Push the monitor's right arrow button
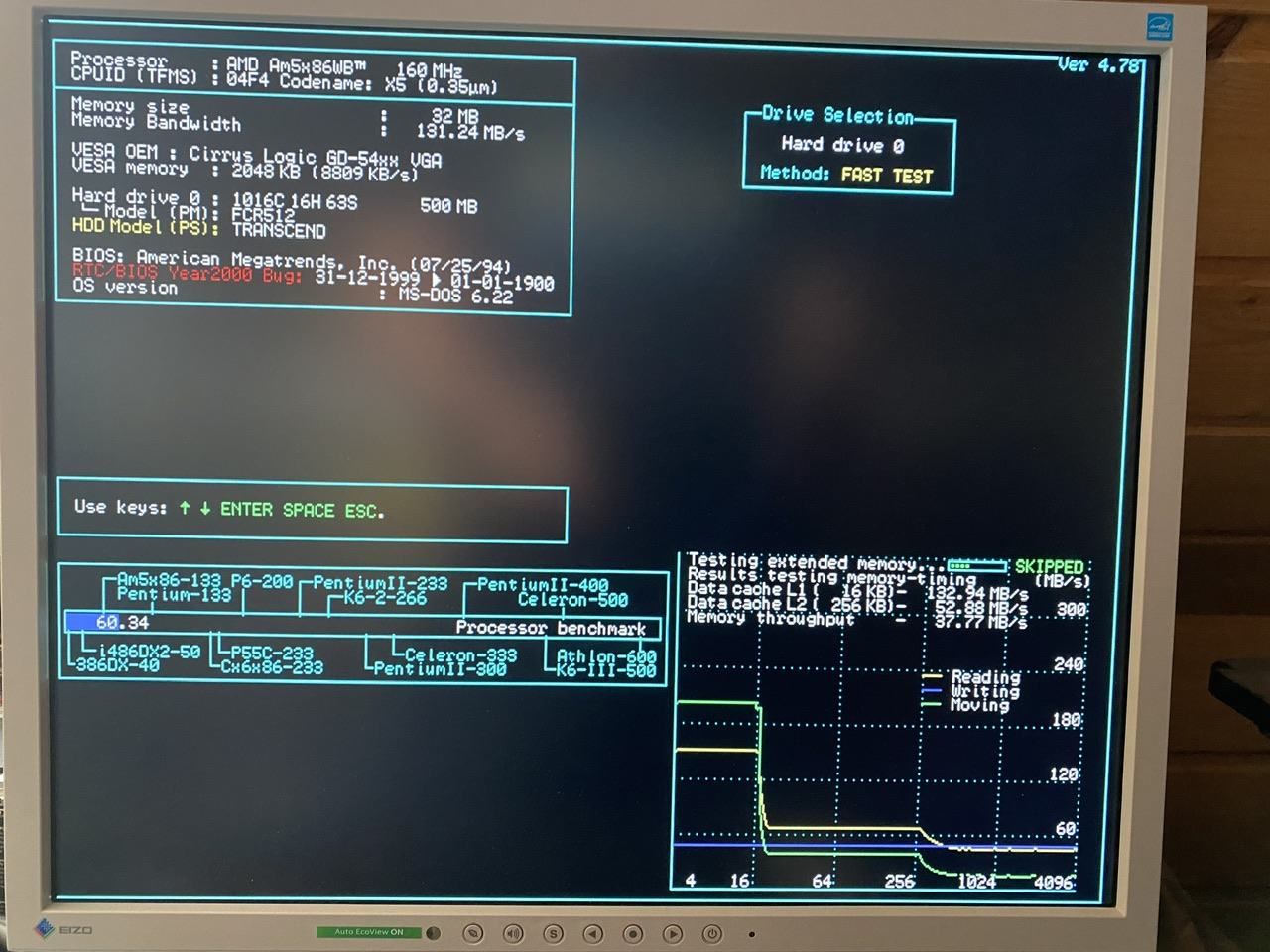The width and height of the screenshot is (1270, 952). (x=673, y=933)
